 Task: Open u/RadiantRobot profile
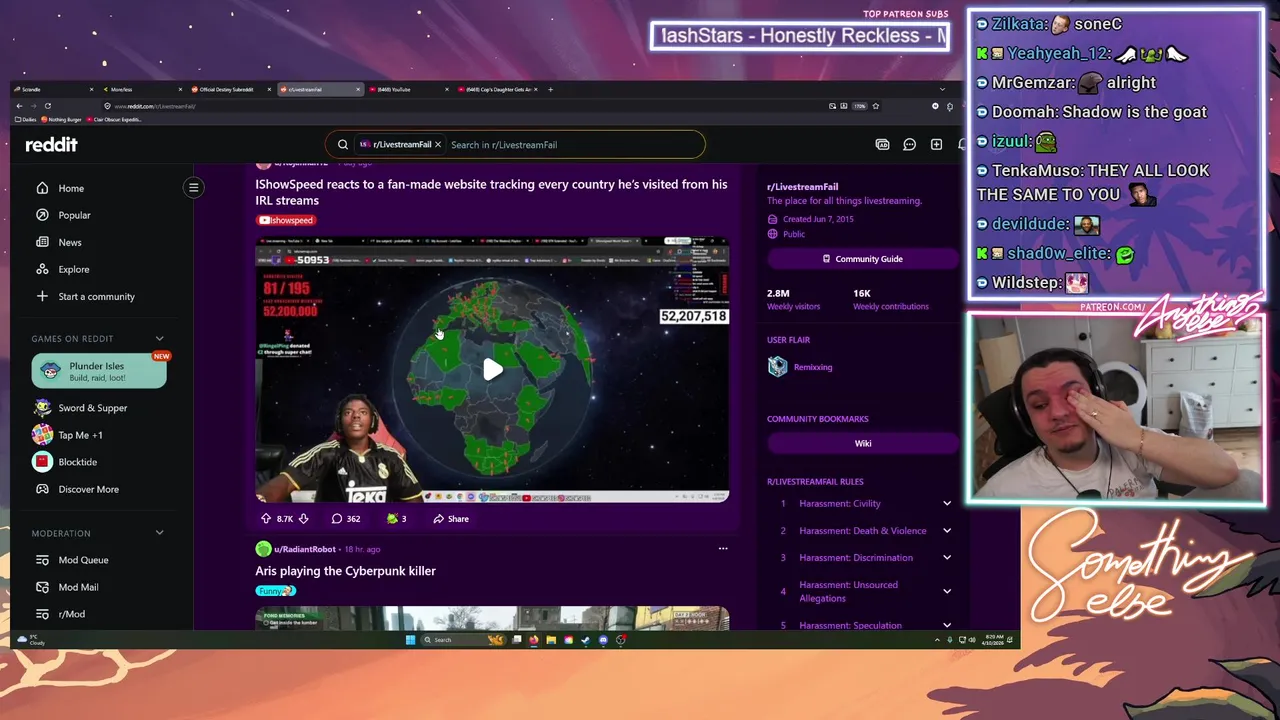pyautogui.click(x=304, y=549)
